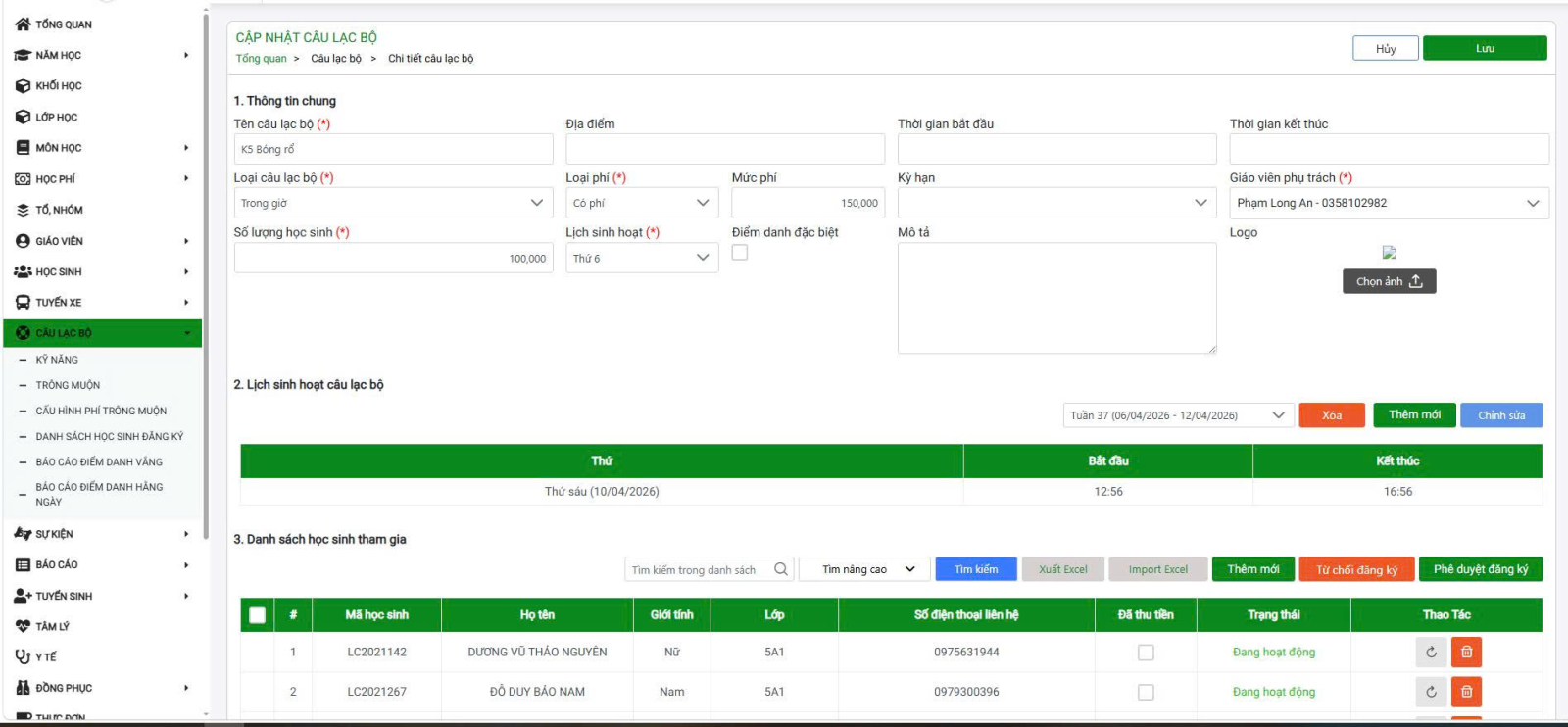The image size is (1568, 727).
Task: Click the Tổng quan home icon in sidebar
Action: pos(23,24)
